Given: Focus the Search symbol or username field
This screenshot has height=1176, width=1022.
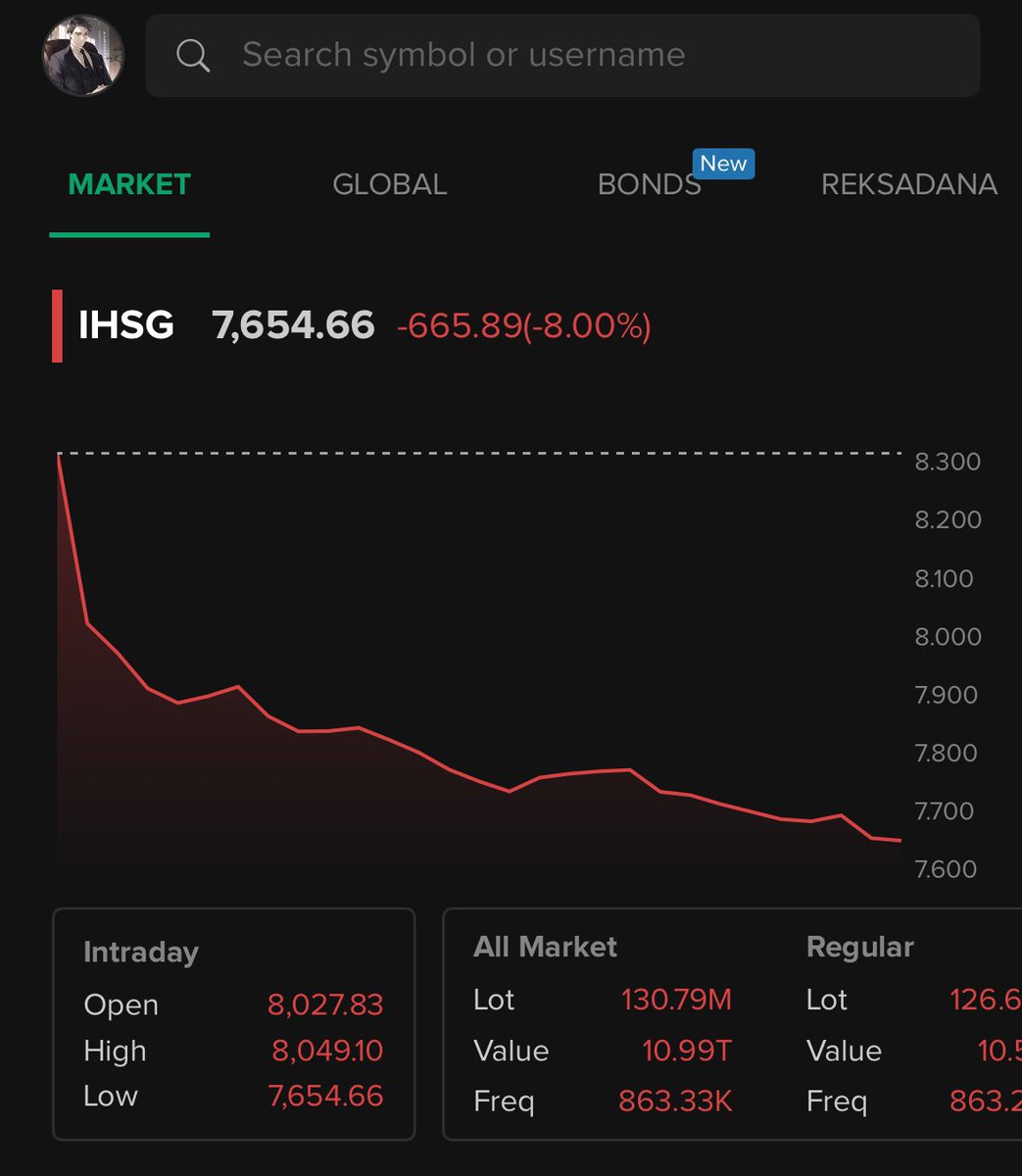Looking at the screenshot, I should click(562, 55).
